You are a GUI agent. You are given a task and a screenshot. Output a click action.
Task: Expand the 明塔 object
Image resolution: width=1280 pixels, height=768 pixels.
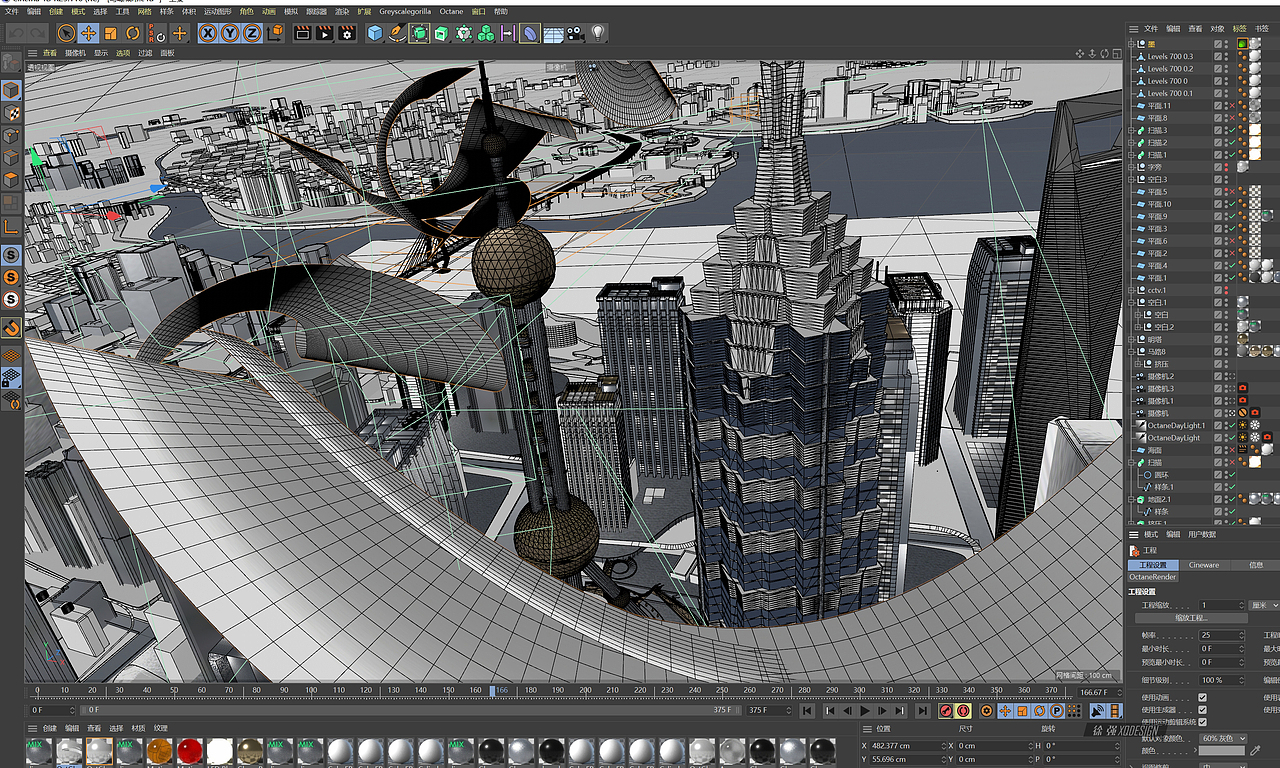(1131, 339)
